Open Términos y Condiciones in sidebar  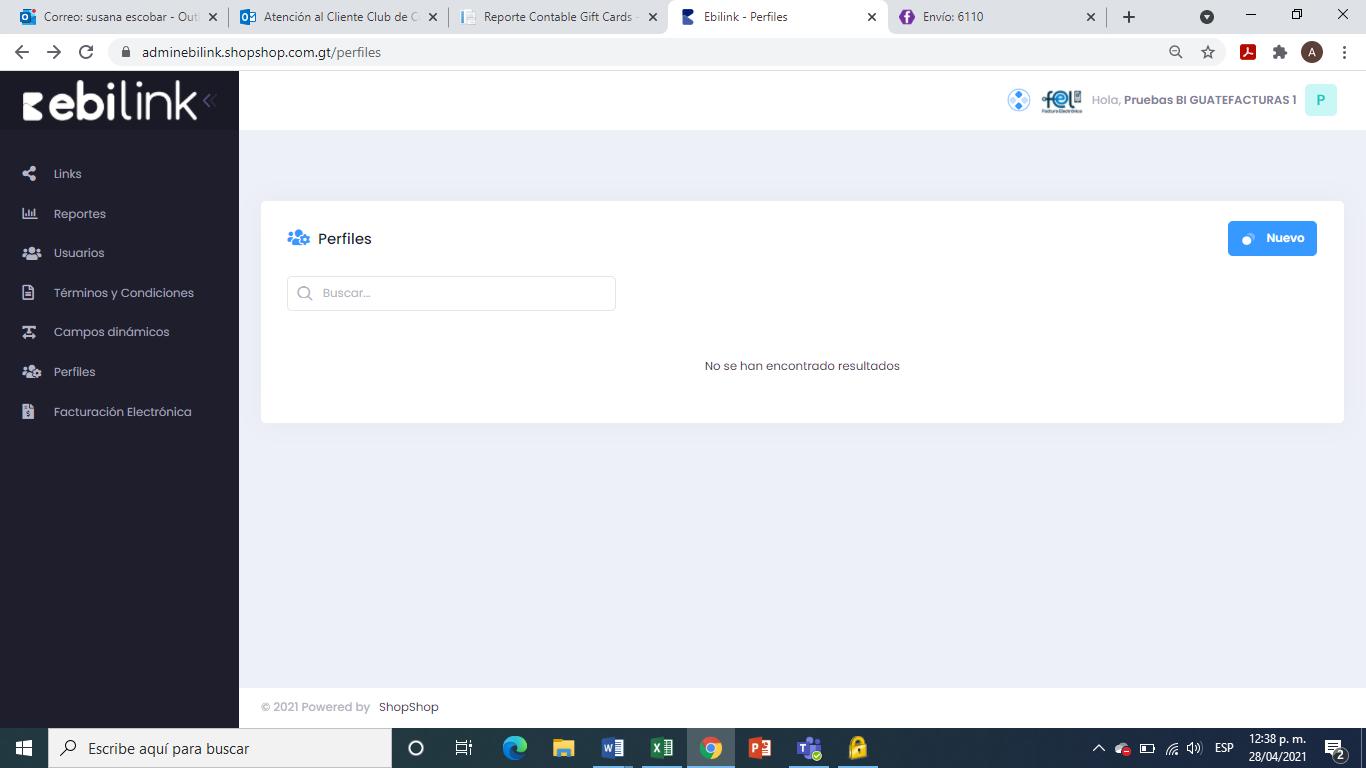(124, 293)
